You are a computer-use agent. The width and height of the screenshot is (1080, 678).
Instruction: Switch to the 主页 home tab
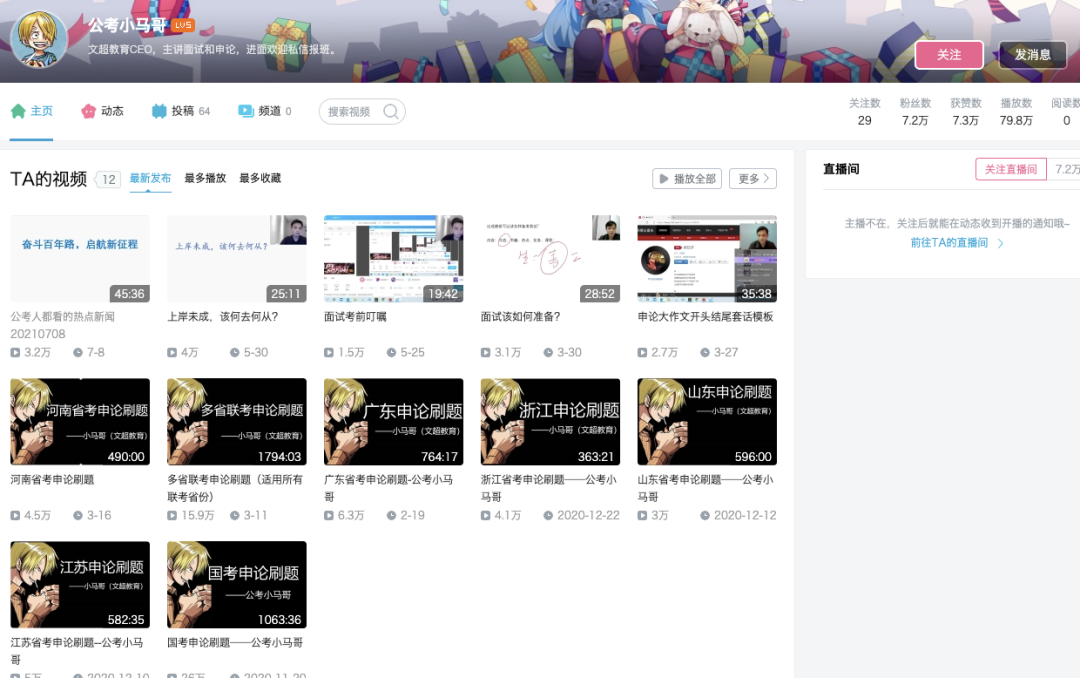[x=32, y=111]
